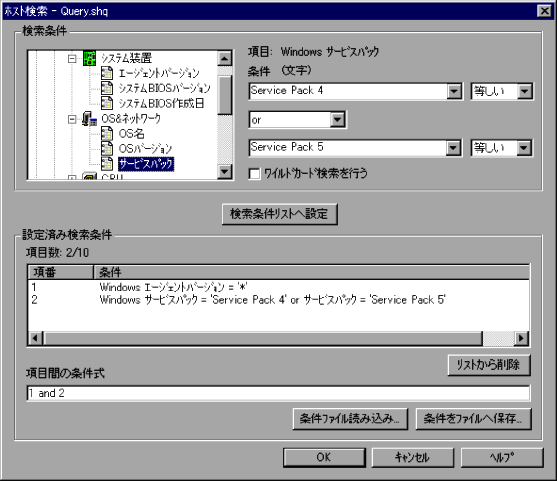The image size is (557, 481).
Task: Open 等しい dropdown beside Service Pack 4
Action: (x=524, y=91)
